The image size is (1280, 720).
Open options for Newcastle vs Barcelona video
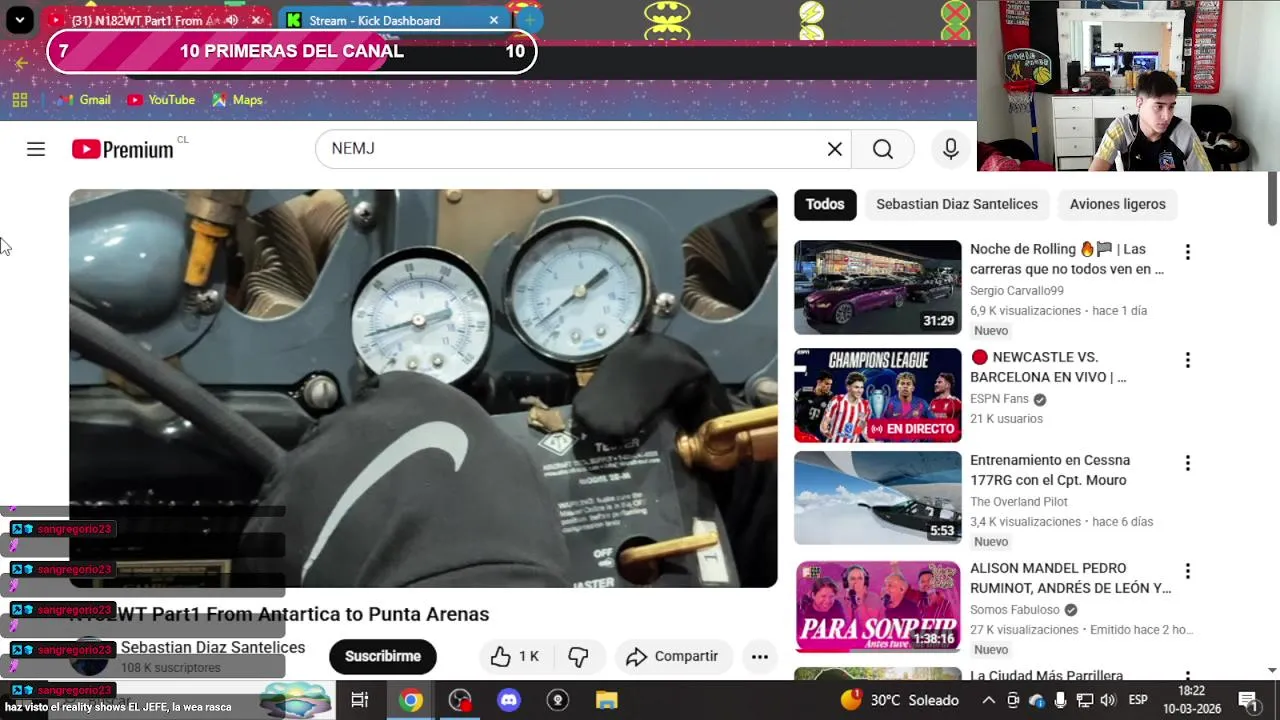pyautogui.click(x=1187, y=360)
